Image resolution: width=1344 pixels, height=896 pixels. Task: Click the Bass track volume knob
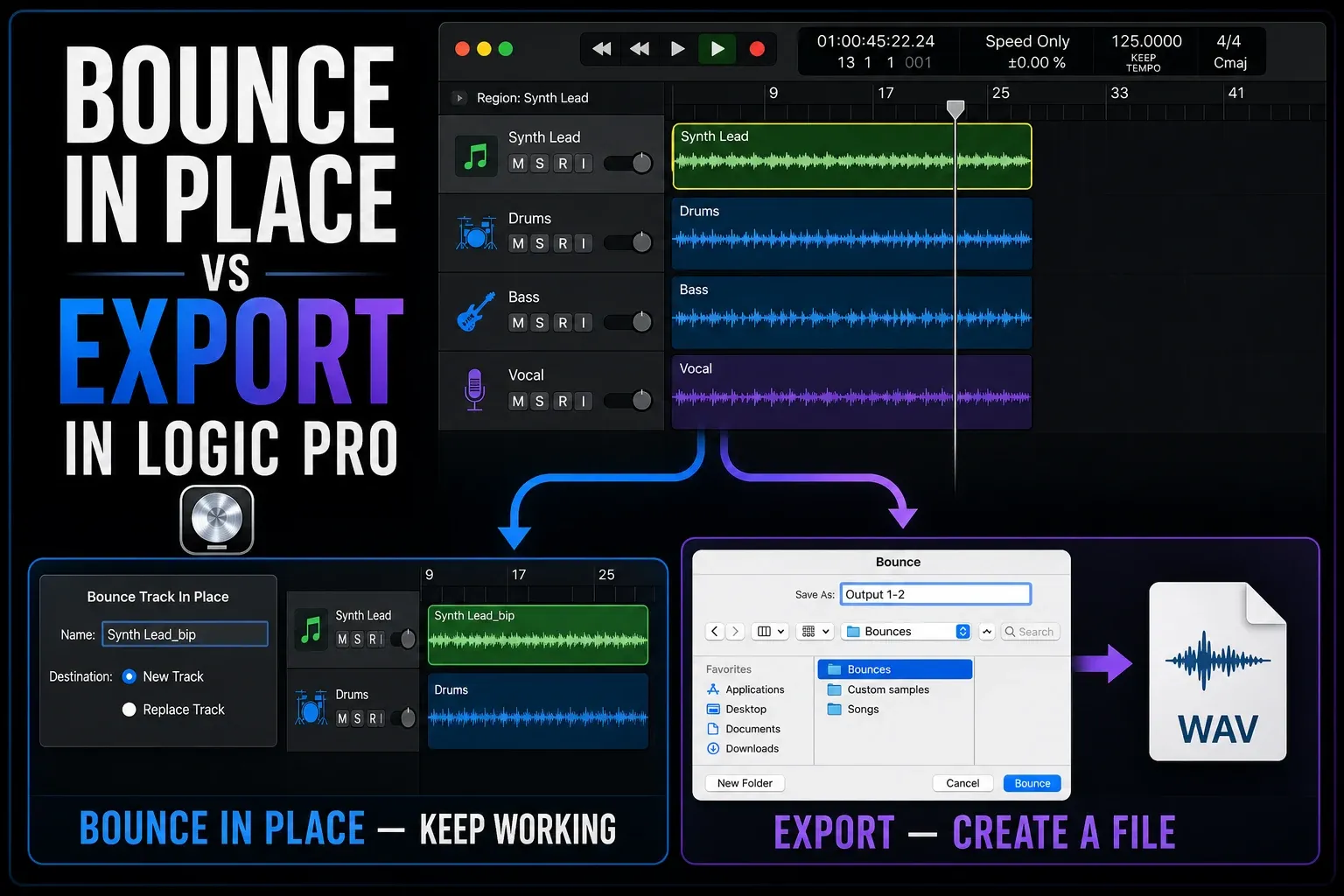click(641, 322)
